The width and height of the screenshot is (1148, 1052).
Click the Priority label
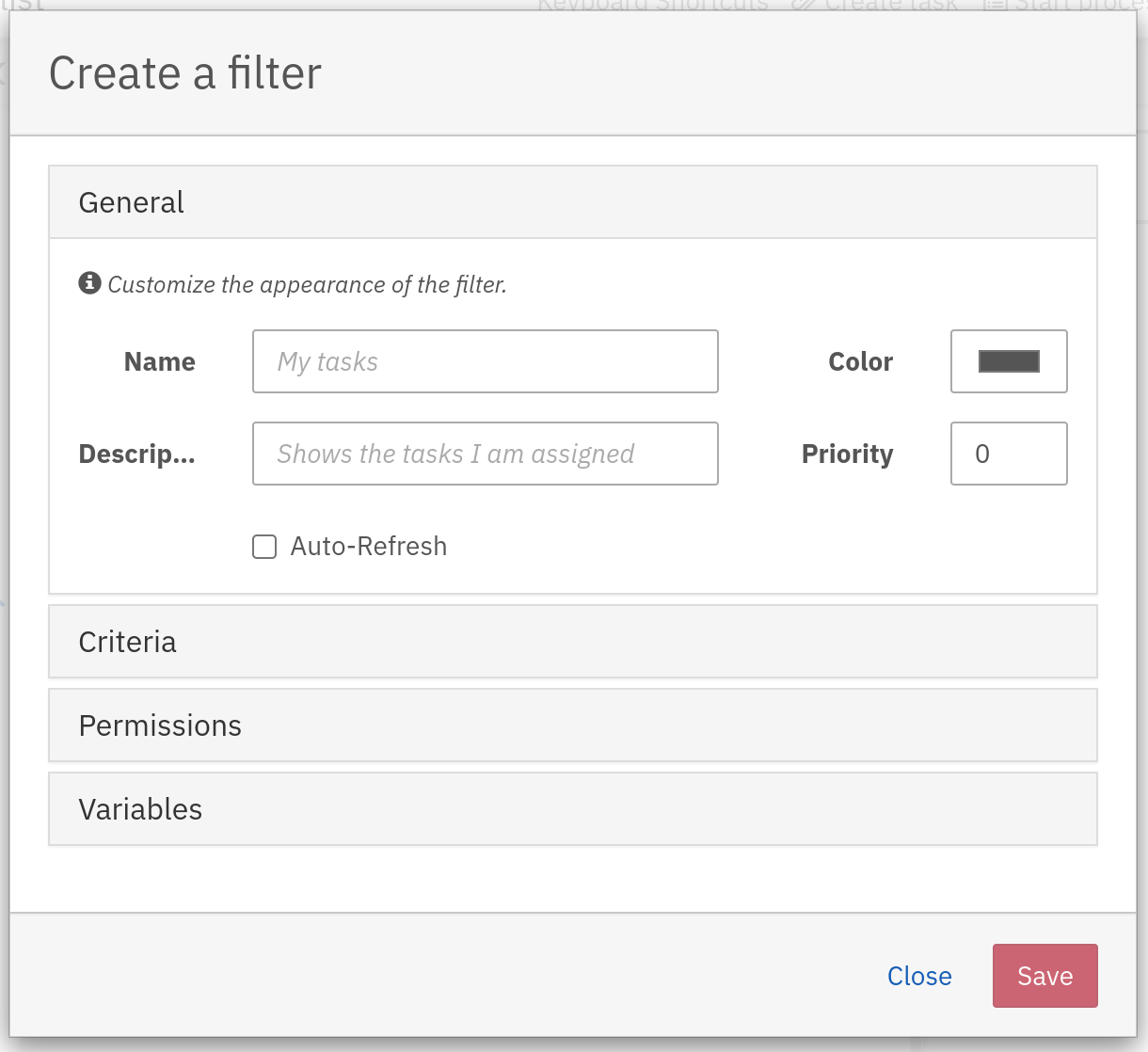pyautogui.click(x=846, y=454)
